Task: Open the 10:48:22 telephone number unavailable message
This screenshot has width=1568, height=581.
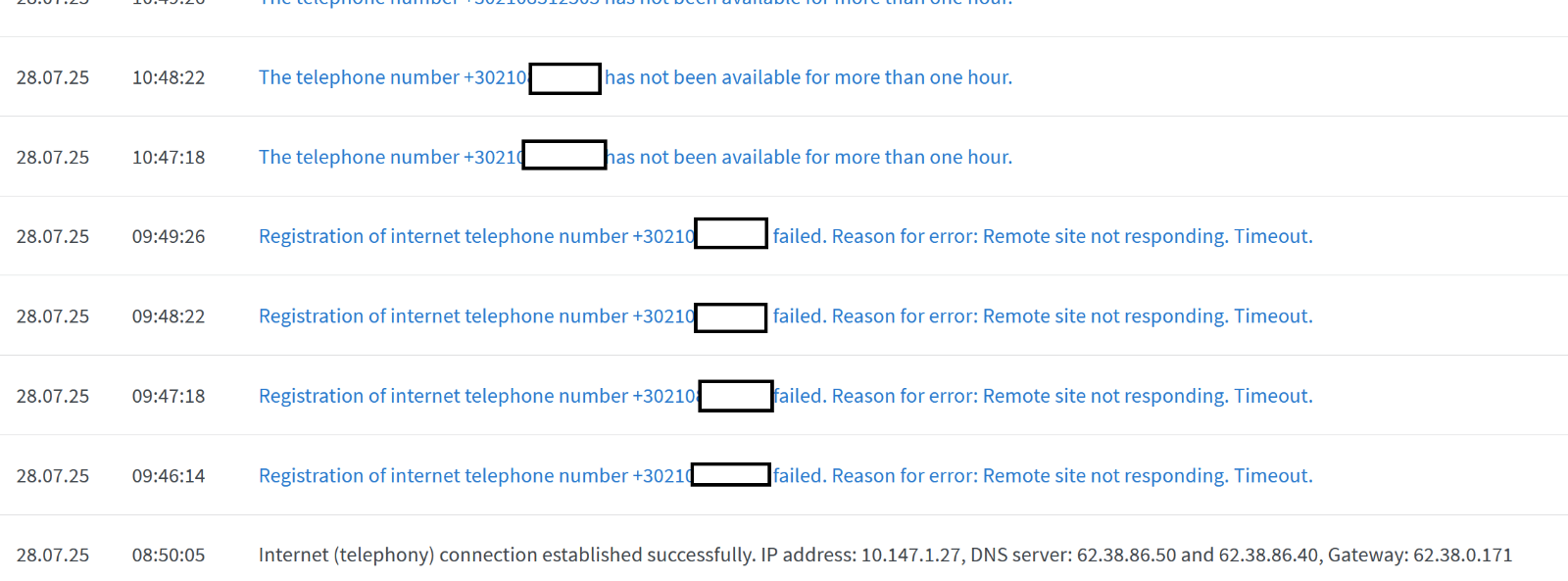Action: 635,77
